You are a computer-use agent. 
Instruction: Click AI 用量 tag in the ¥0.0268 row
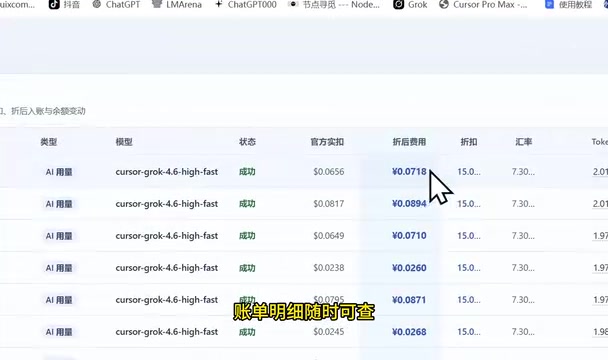click(x=59, y=332)
